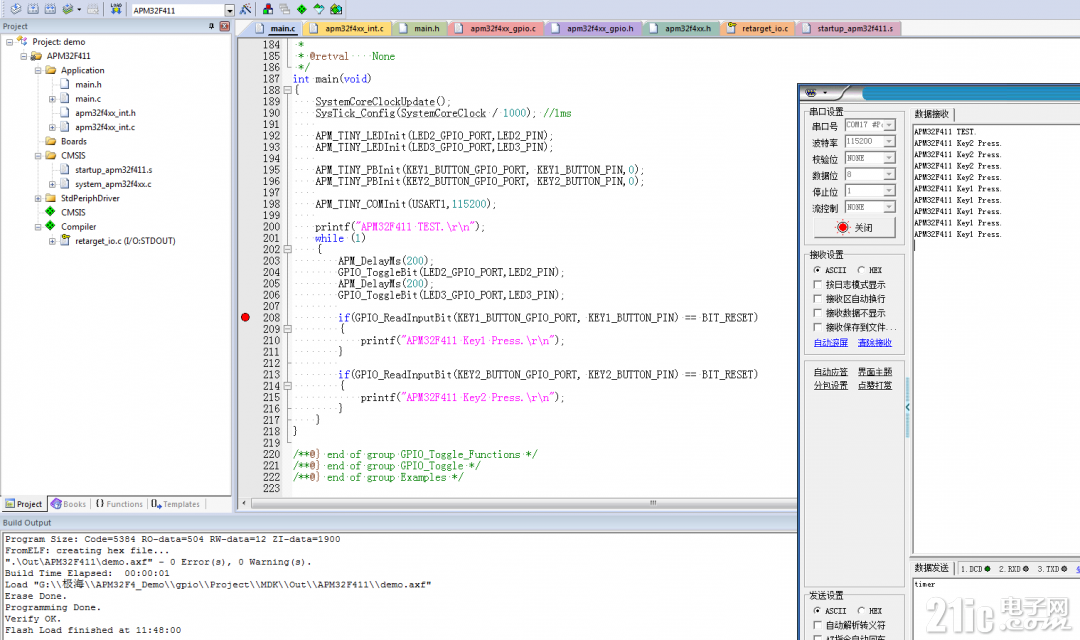Switch to apm32f4xx_gpio.c editor tab
1080x640 pixels.
497,28
